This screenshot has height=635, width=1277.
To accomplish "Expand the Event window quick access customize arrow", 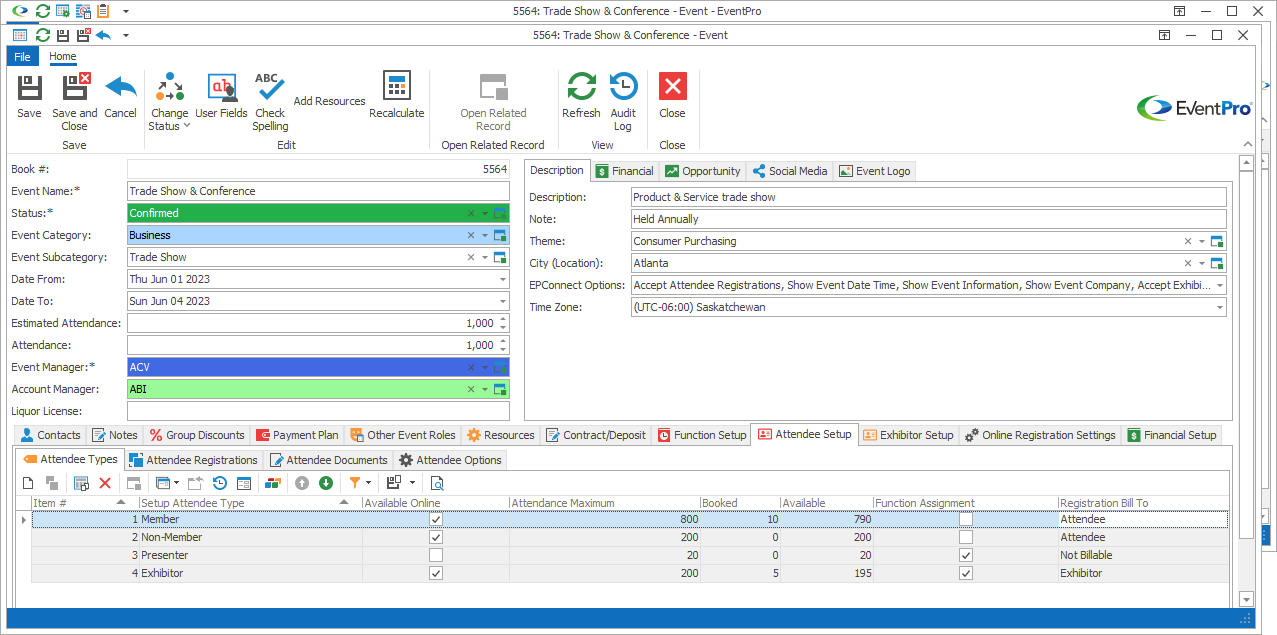I will tap(126, 35).
